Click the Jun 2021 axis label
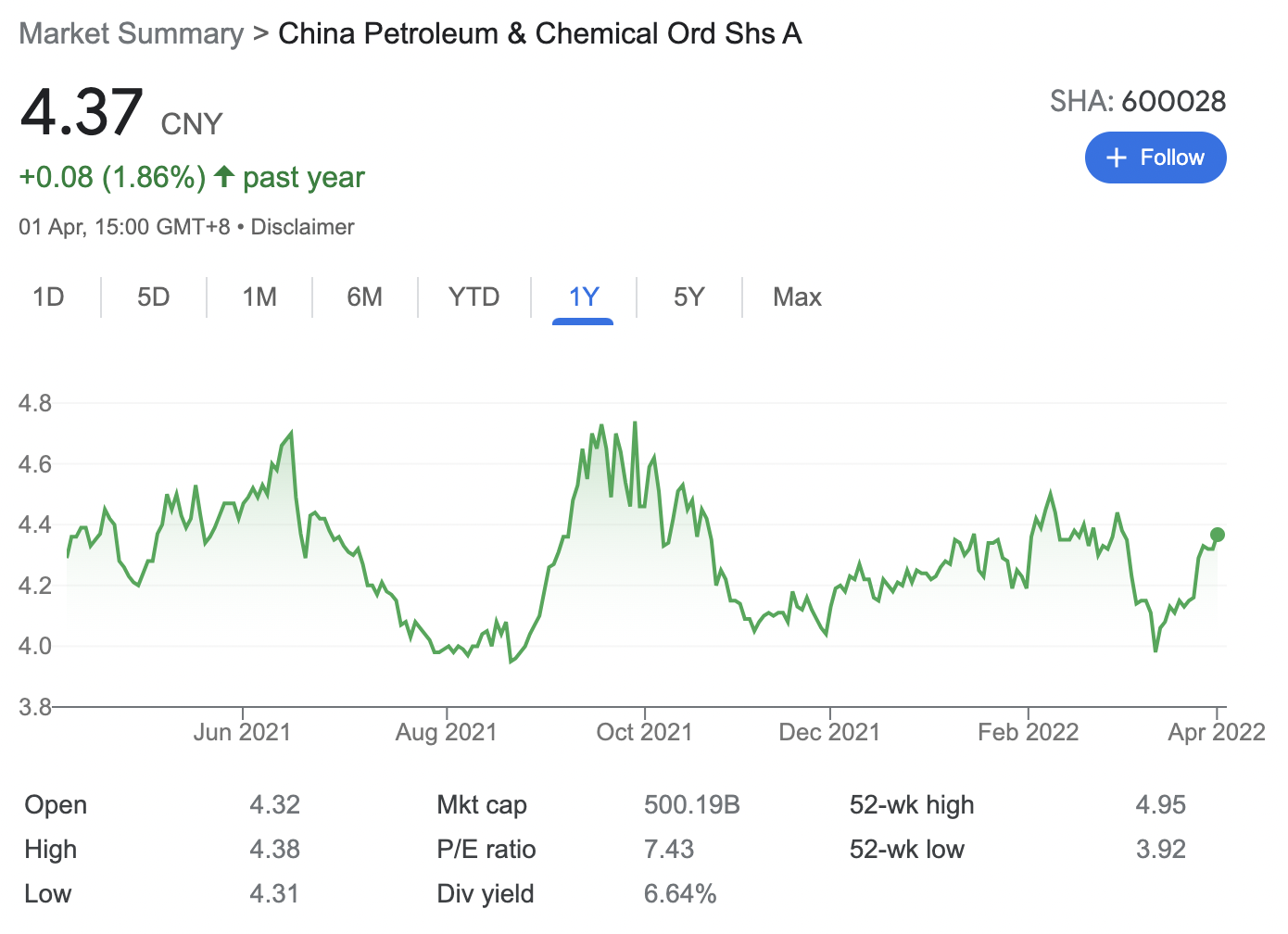 [x=242, y=732]
